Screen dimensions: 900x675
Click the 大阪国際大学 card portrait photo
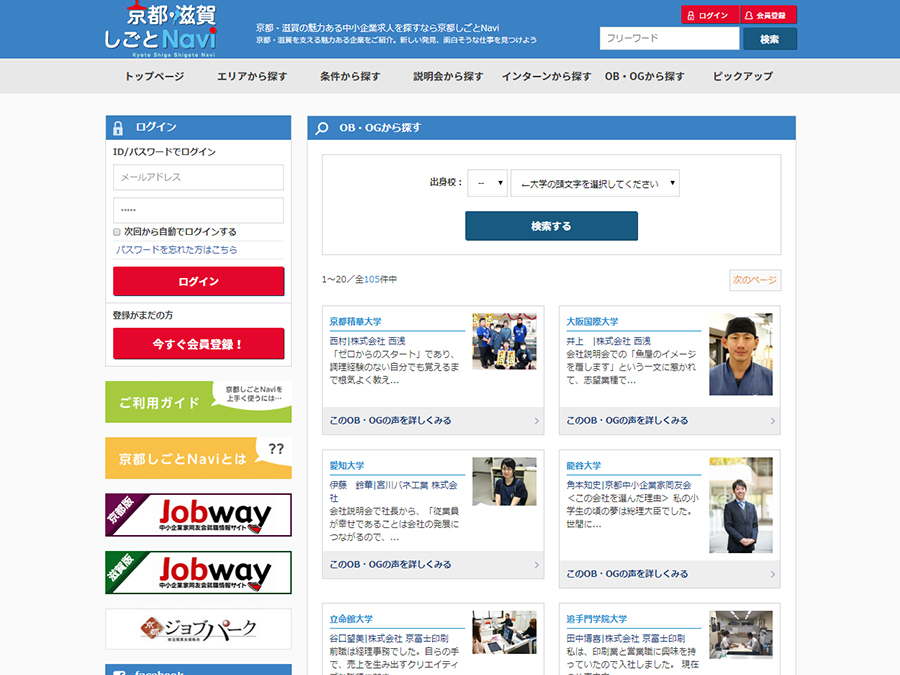pyautogui.click(x=740, y=354)
